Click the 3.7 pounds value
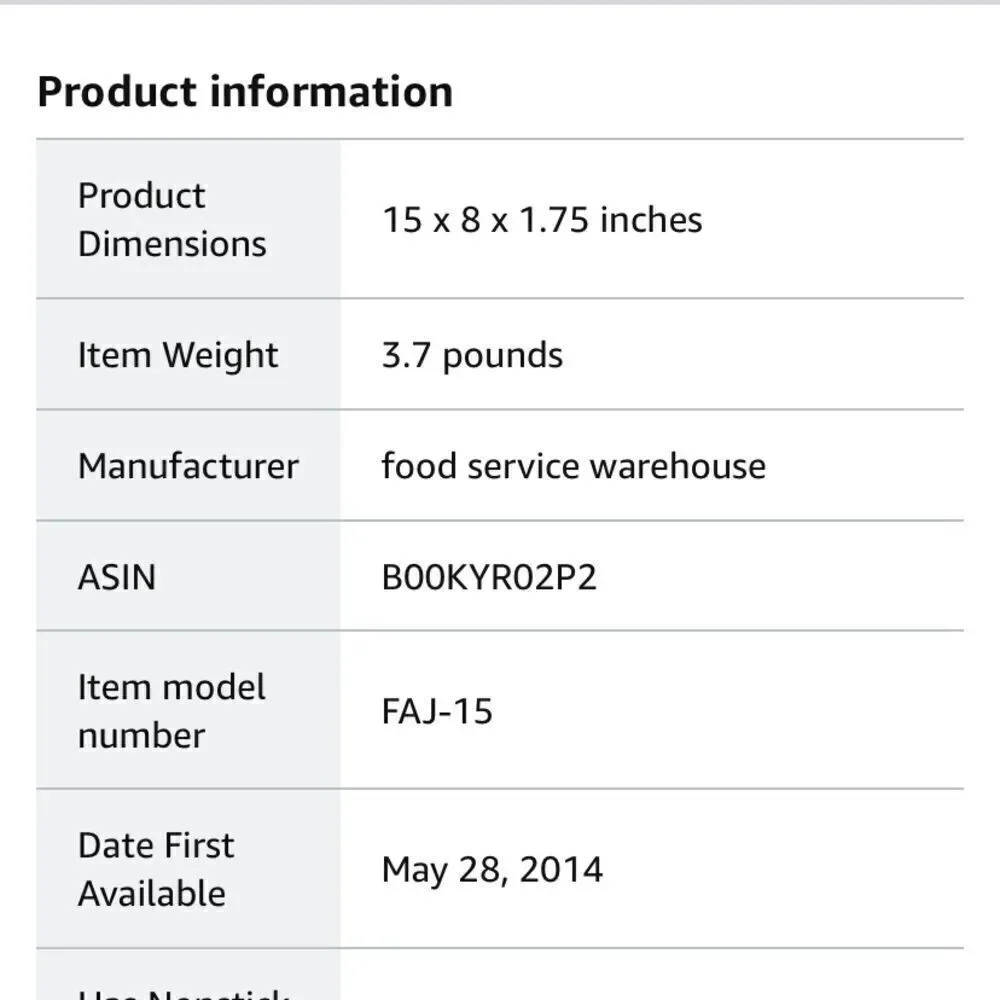1000x1000 pixels. [x=472, y=355]
